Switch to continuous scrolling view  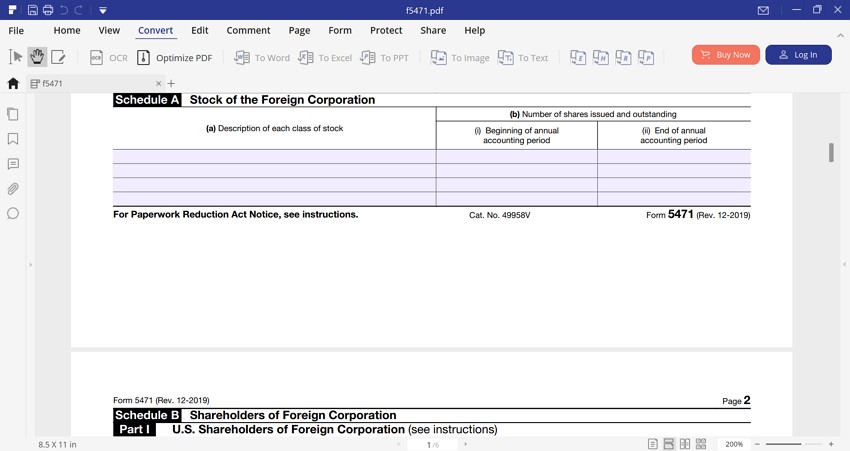pos(669,444)
